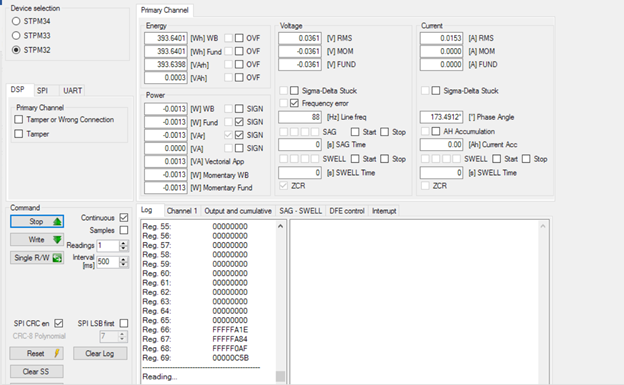Switch to the Channel 1 tab

tap(182, 211)
